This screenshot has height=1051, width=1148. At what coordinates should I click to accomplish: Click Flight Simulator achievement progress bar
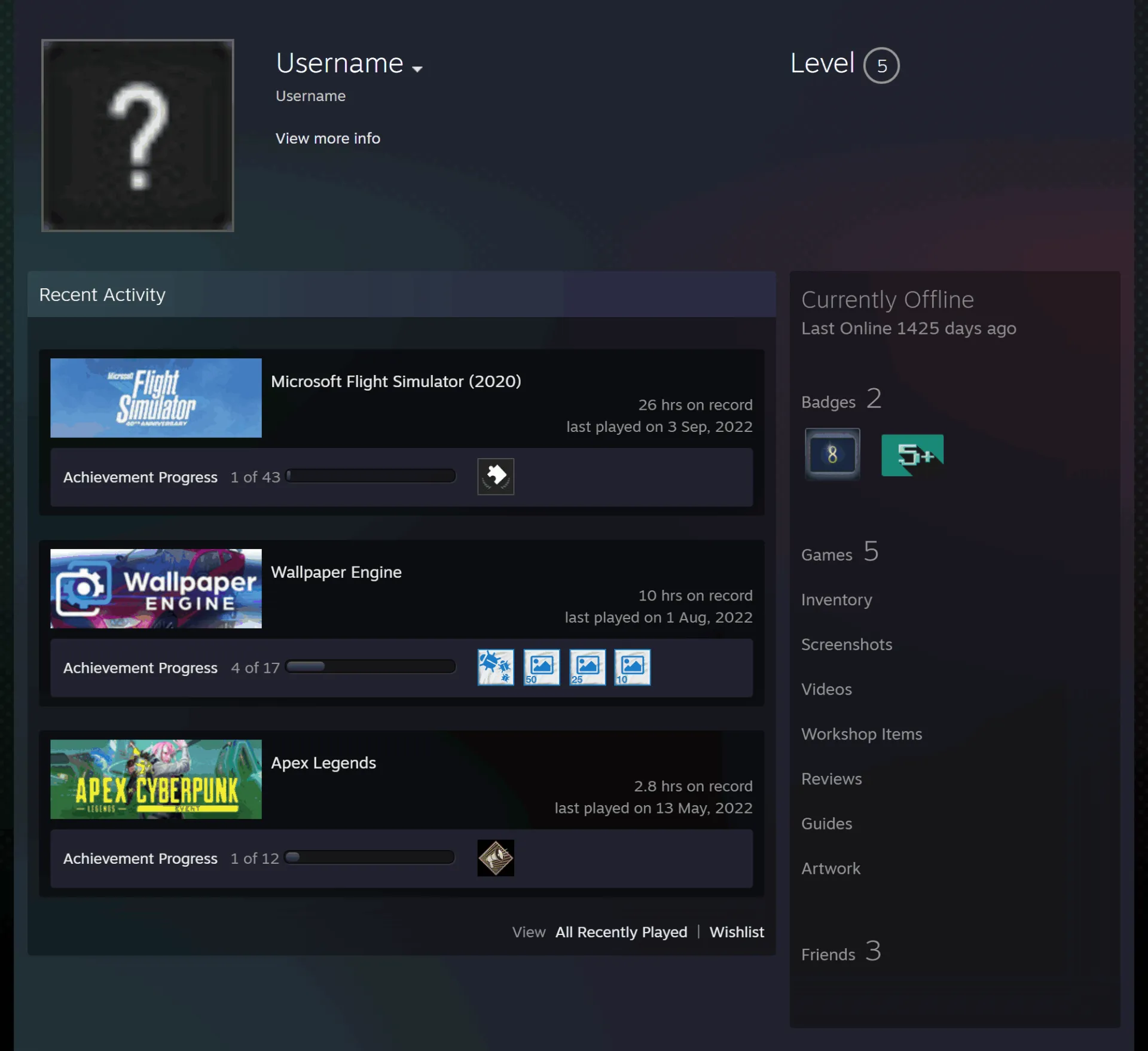pyautogui.click(x=371, y=476)
